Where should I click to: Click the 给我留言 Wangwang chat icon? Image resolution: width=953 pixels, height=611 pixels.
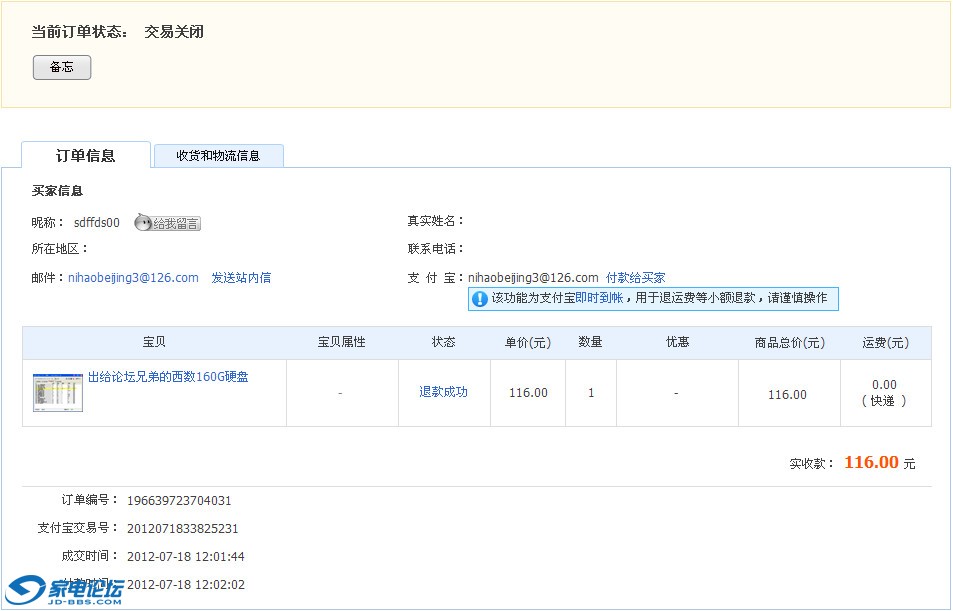point(168,223)
